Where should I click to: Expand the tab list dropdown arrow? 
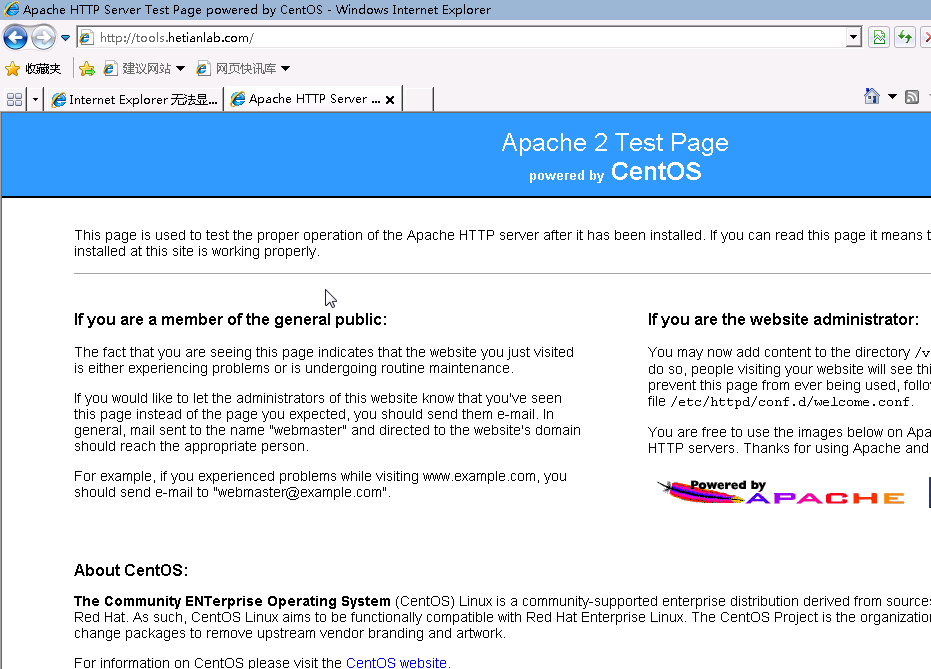tap(35, 99)
